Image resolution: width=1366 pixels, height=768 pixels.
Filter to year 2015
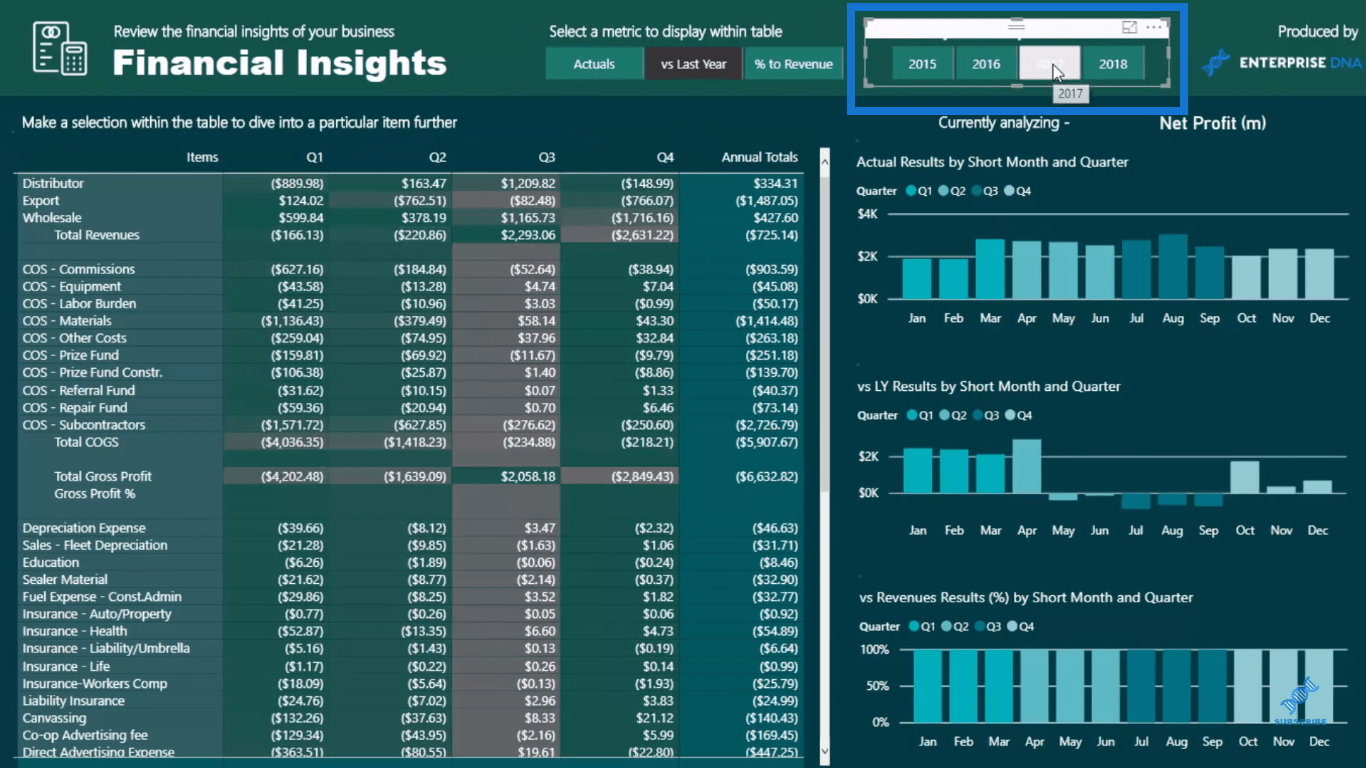pyautogui.click(x=922, y=64)
